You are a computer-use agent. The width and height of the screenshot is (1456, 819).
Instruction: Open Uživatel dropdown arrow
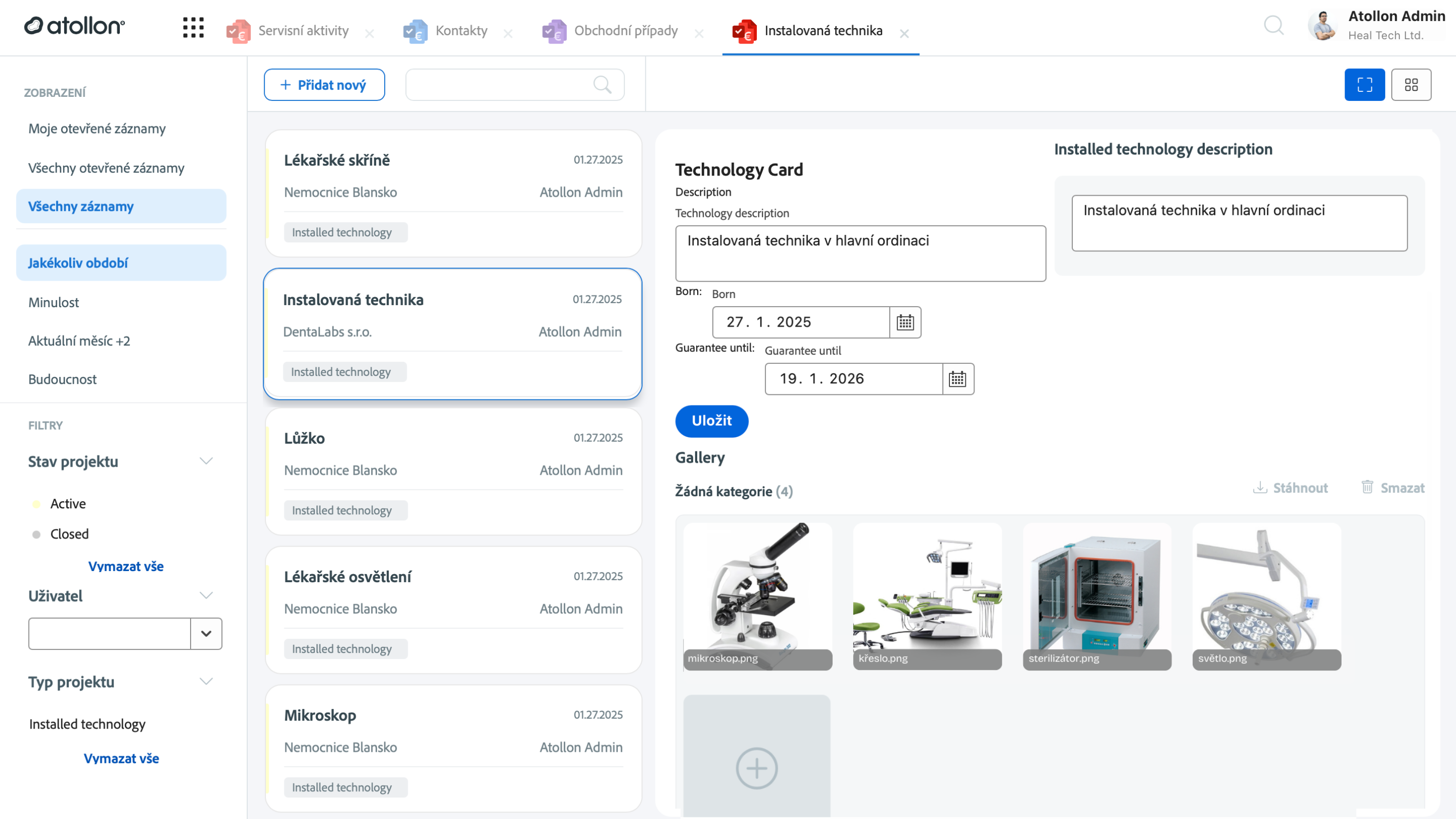click(206, 633)
